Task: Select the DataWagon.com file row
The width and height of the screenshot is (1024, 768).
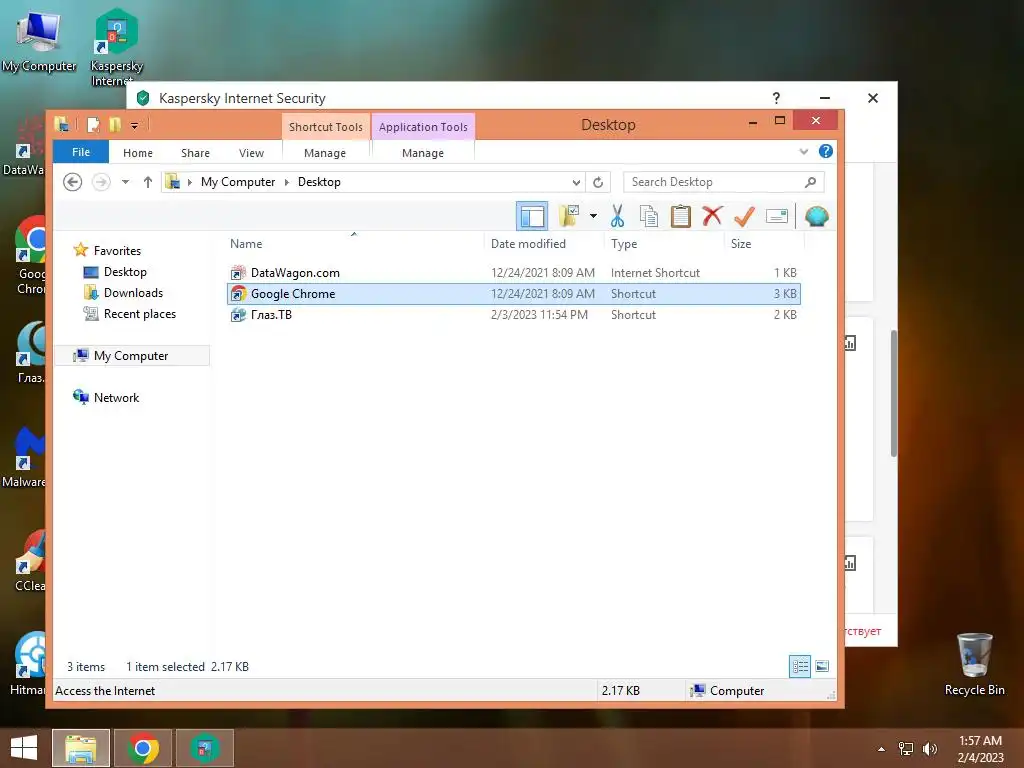Action: point(514,272)
